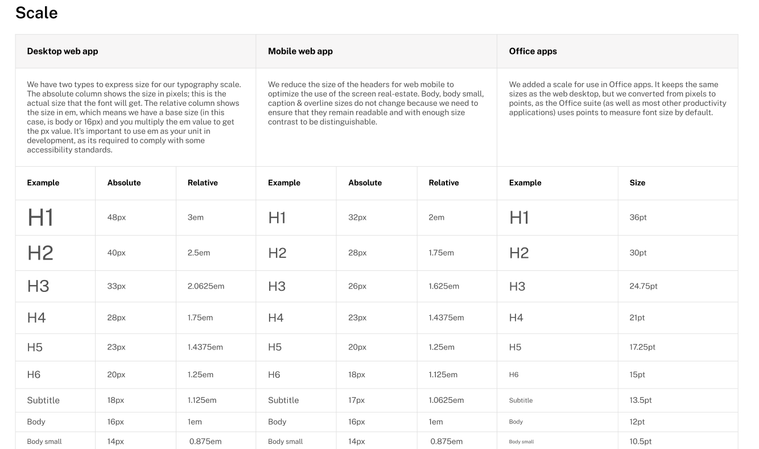Click the 24.75pt size value

[x=643, y=286]
